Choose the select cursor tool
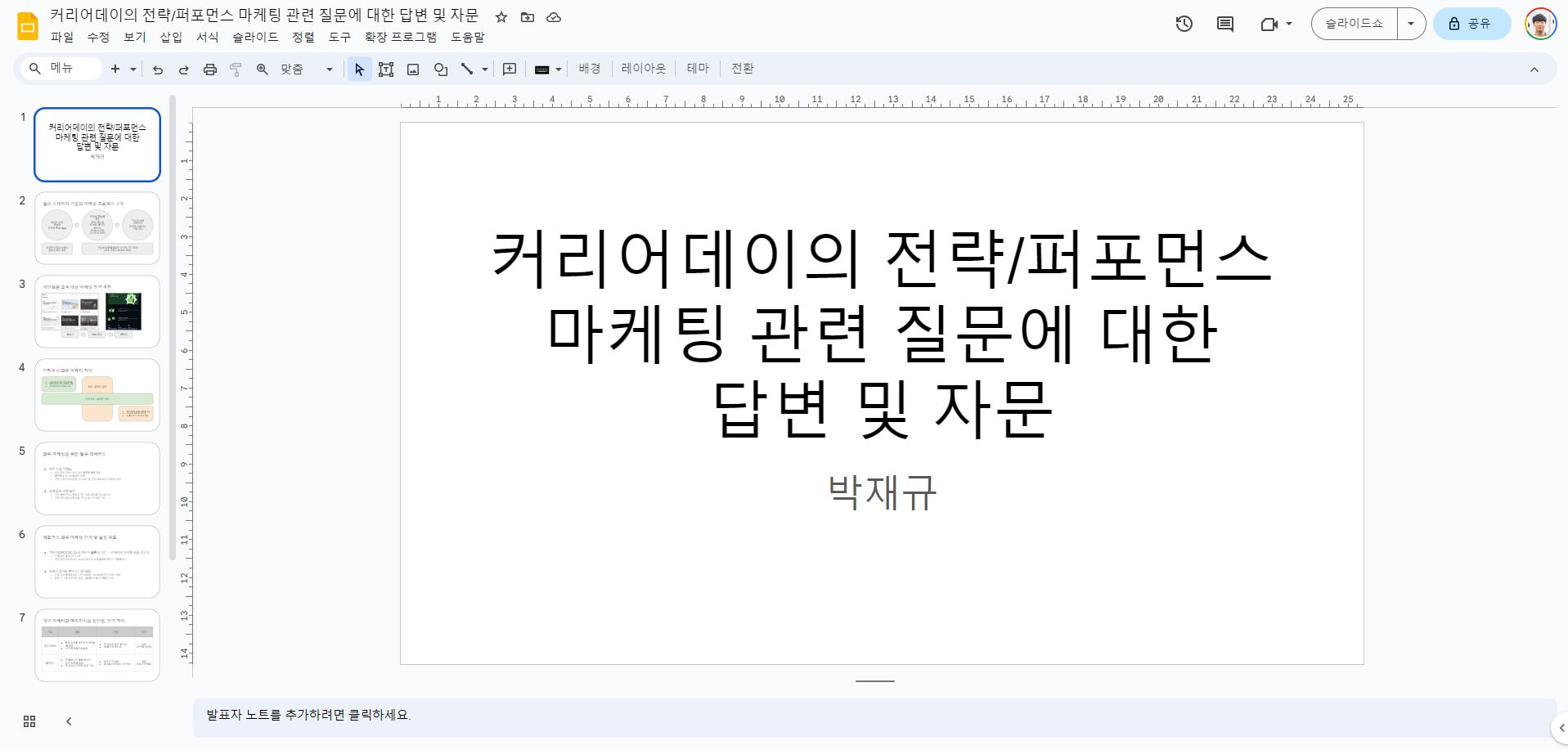The image size is (1568, 750). pyautogui.click(x=359, y=70)
